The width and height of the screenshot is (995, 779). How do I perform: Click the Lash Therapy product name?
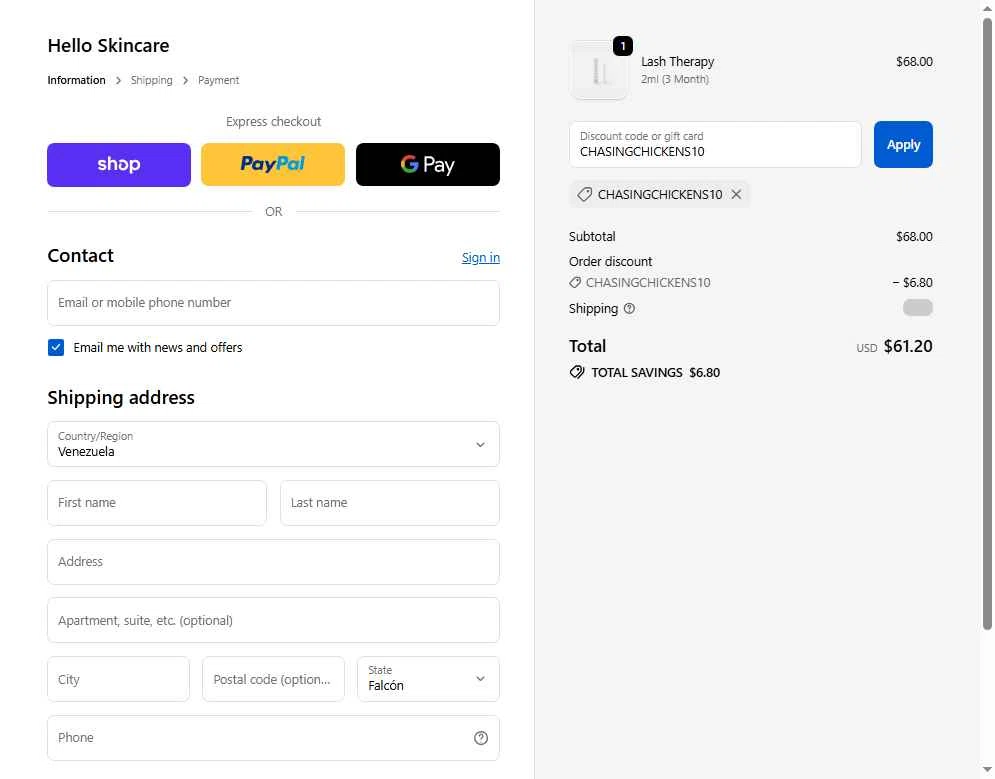pos(677,62)
